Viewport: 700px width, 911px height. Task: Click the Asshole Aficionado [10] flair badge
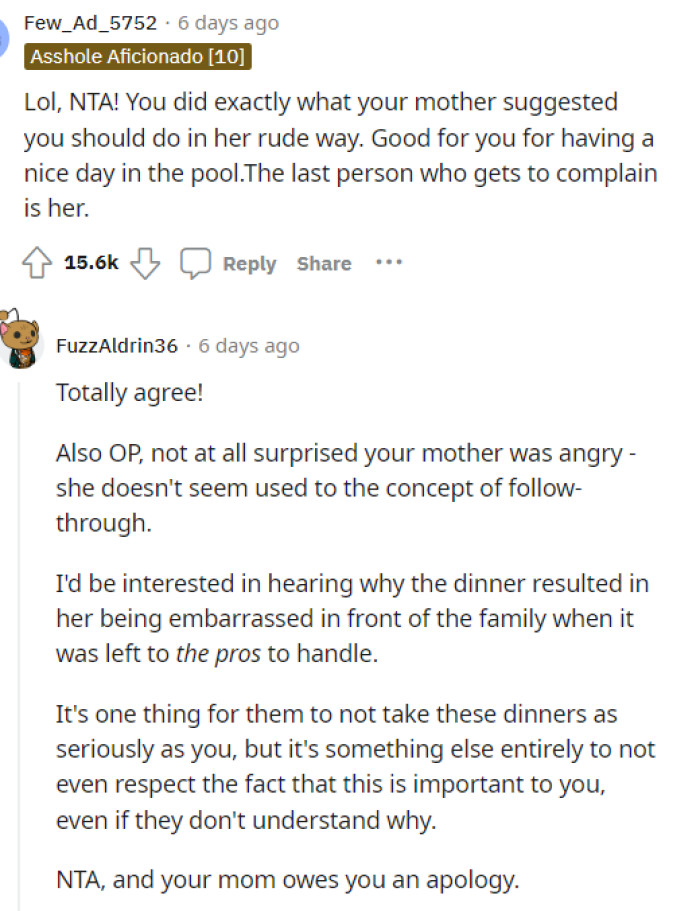[139, 57]
